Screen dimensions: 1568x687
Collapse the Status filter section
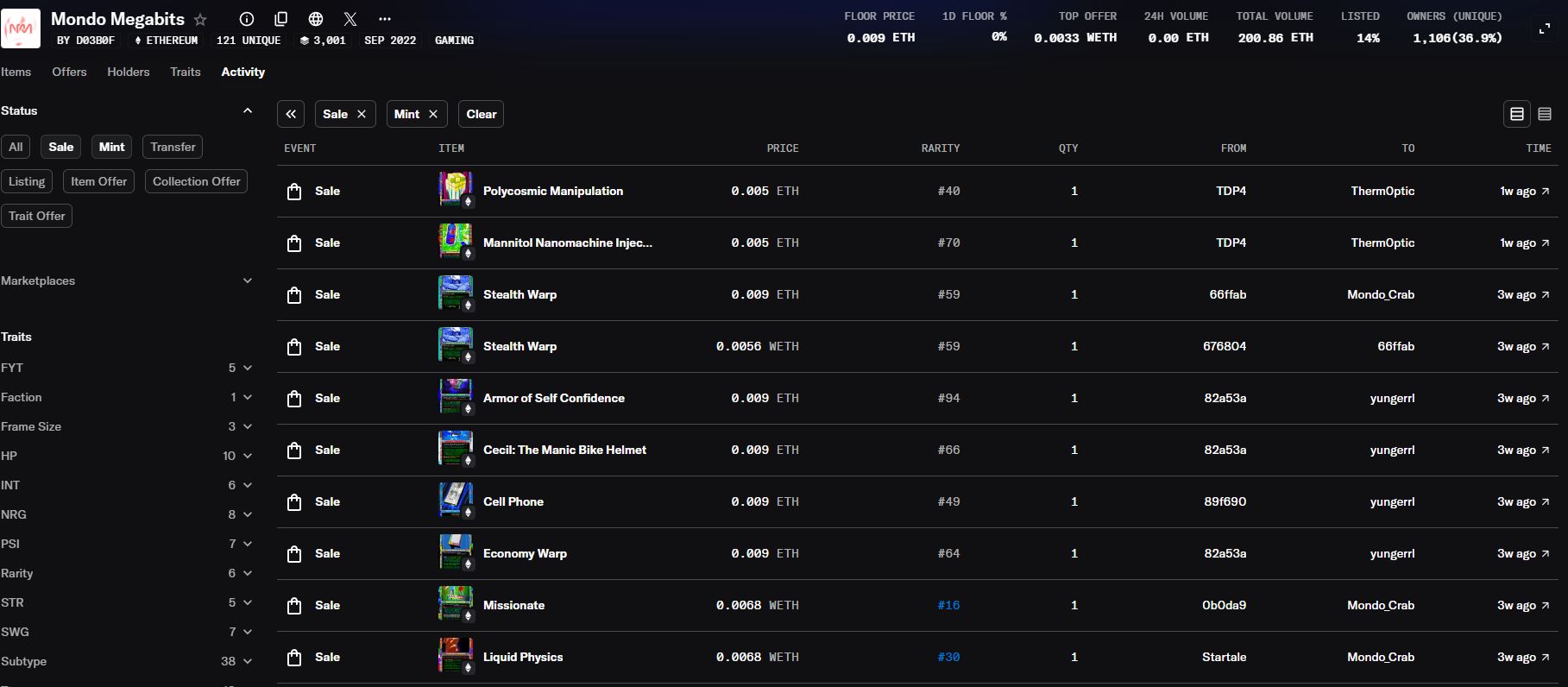point(248,110)
